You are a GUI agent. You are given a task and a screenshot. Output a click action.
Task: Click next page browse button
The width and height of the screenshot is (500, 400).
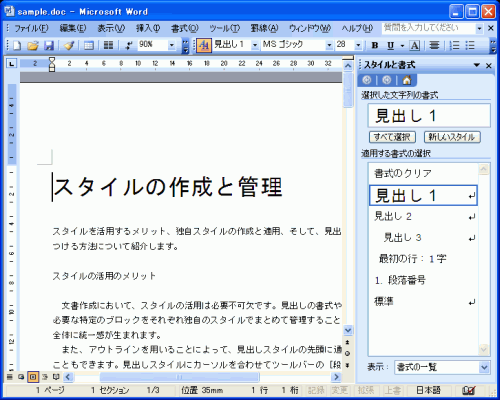pos(348,365)
